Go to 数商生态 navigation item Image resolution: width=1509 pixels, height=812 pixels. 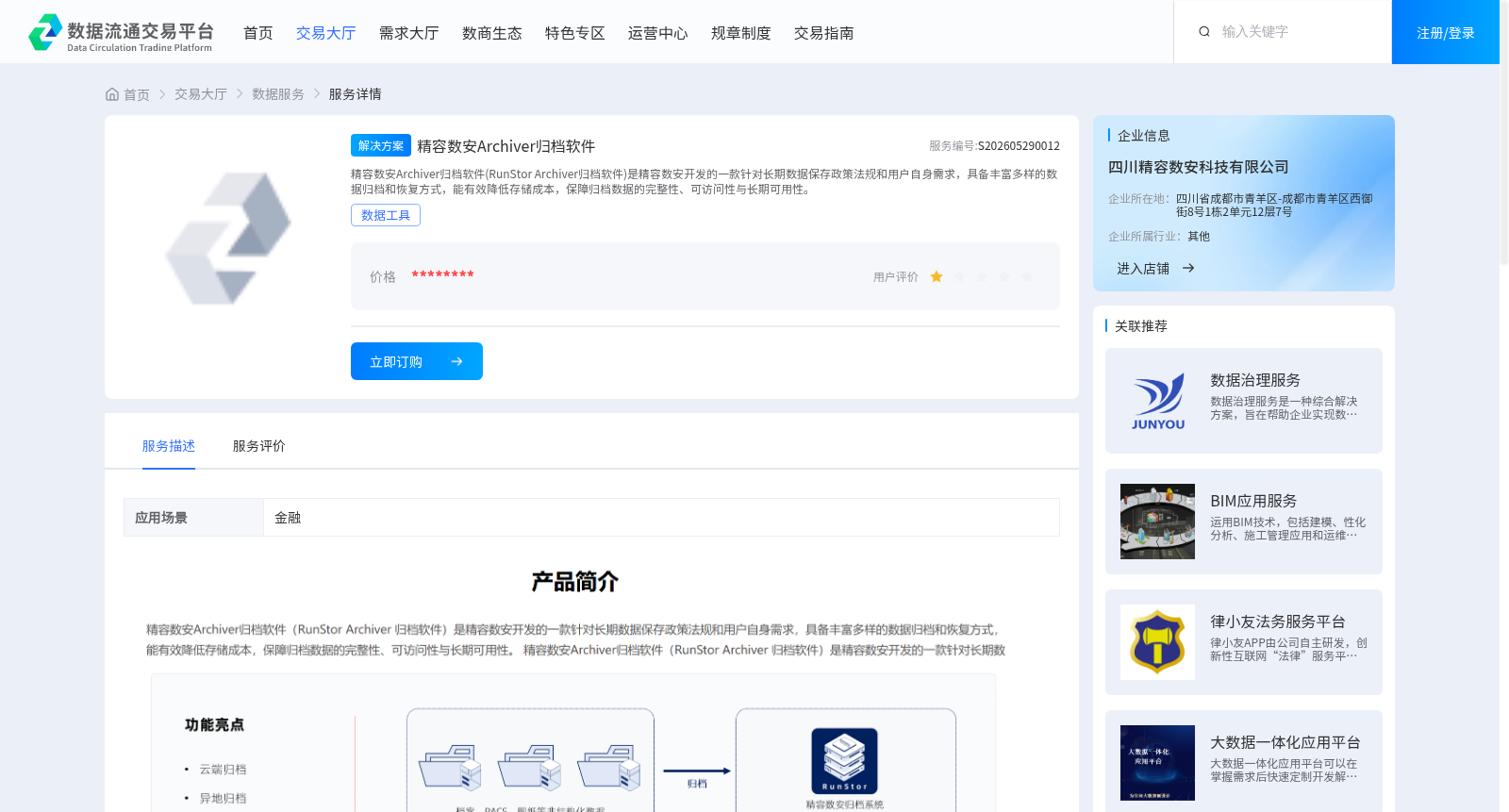(x=492, y=33)
